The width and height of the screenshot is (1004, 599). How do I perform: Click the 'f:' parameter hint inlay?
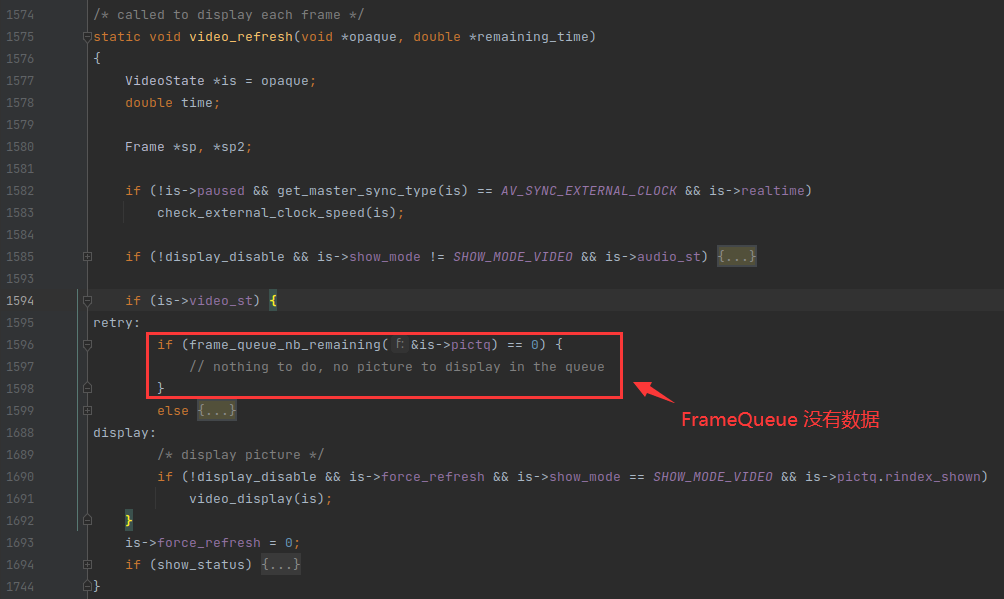[x=400, y=344]
